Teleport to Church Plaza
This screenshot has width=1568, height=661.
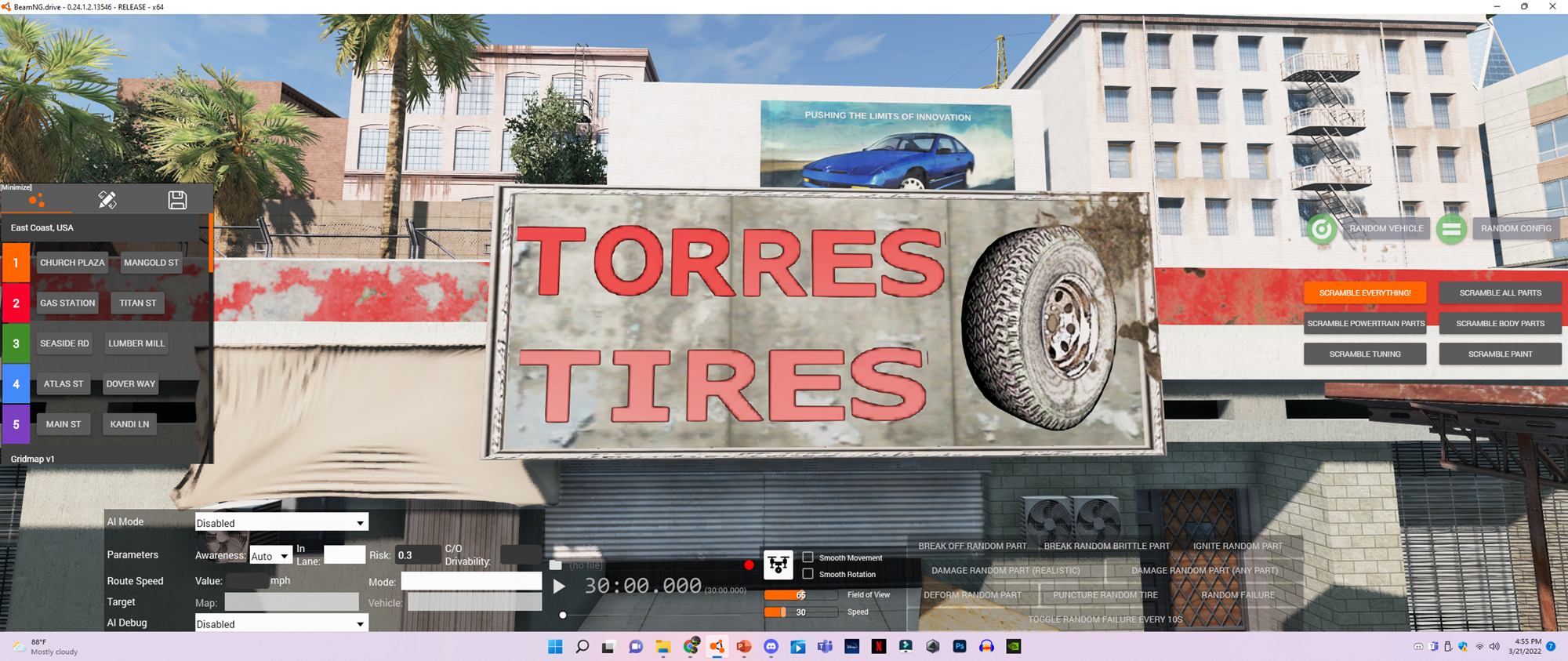pos(72,263)
